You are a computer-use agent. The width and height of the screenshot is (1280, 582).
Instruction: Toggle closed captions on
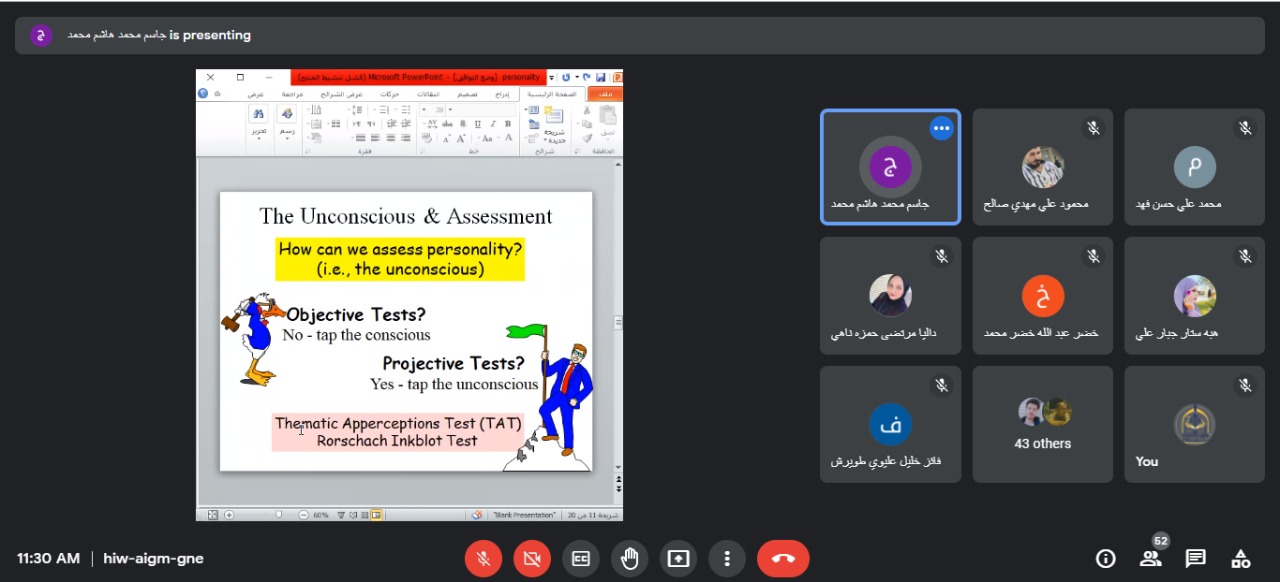(581, 559)
